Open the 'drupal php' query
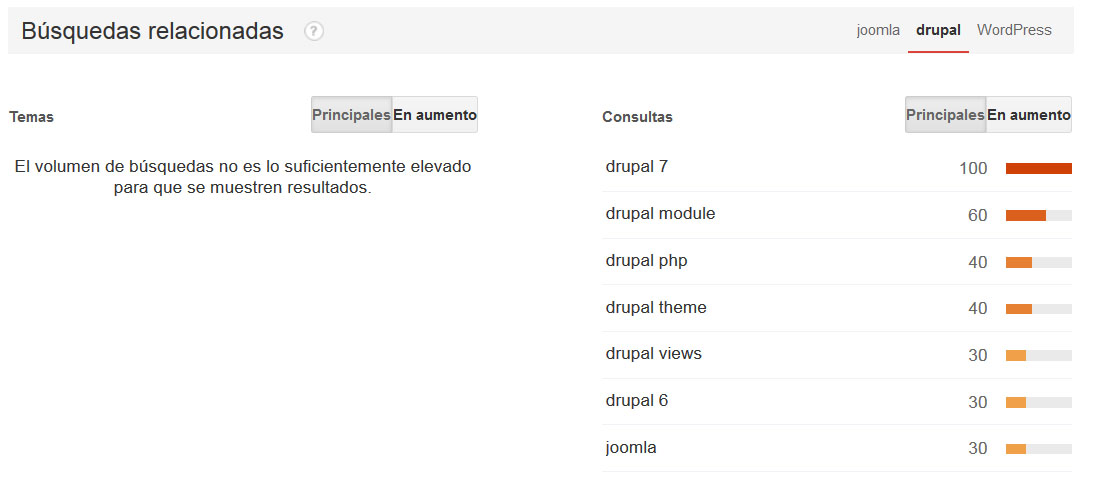The image size is (1098, 478). (646, 261)
